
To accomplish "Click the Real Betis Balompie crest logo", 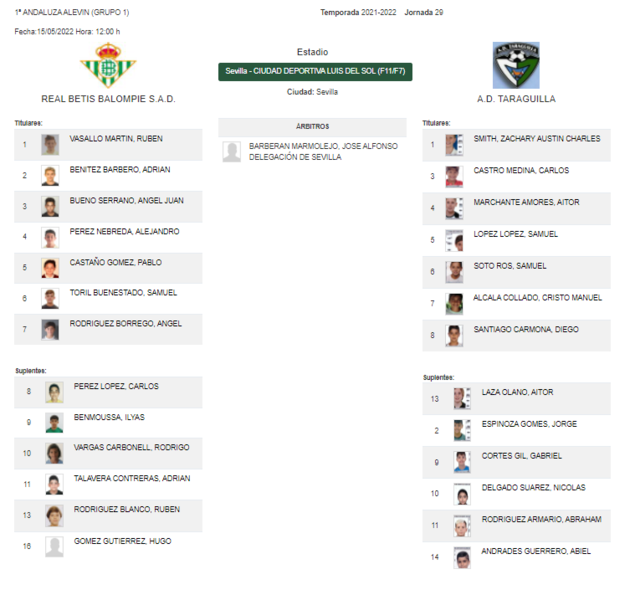I will pos(108,65).
